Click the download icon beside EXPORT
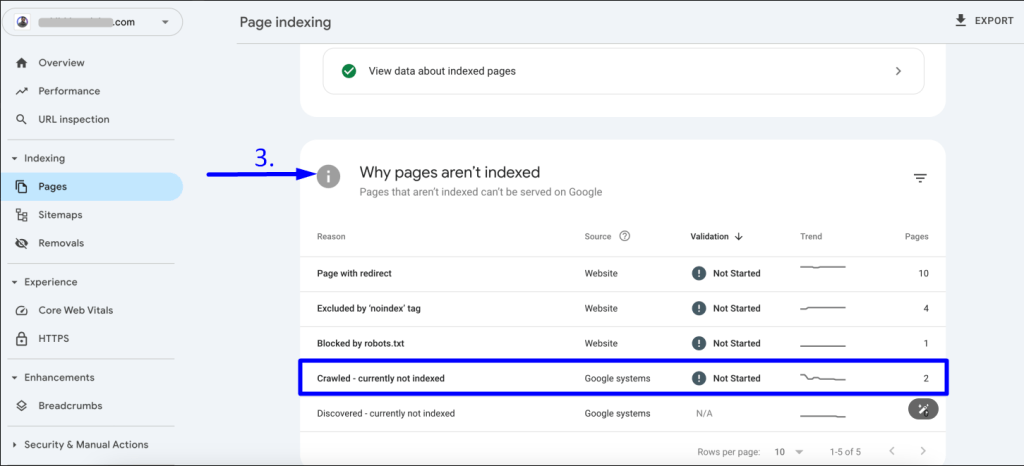This screenshot has width=1024, height=466. click(960, 21)
